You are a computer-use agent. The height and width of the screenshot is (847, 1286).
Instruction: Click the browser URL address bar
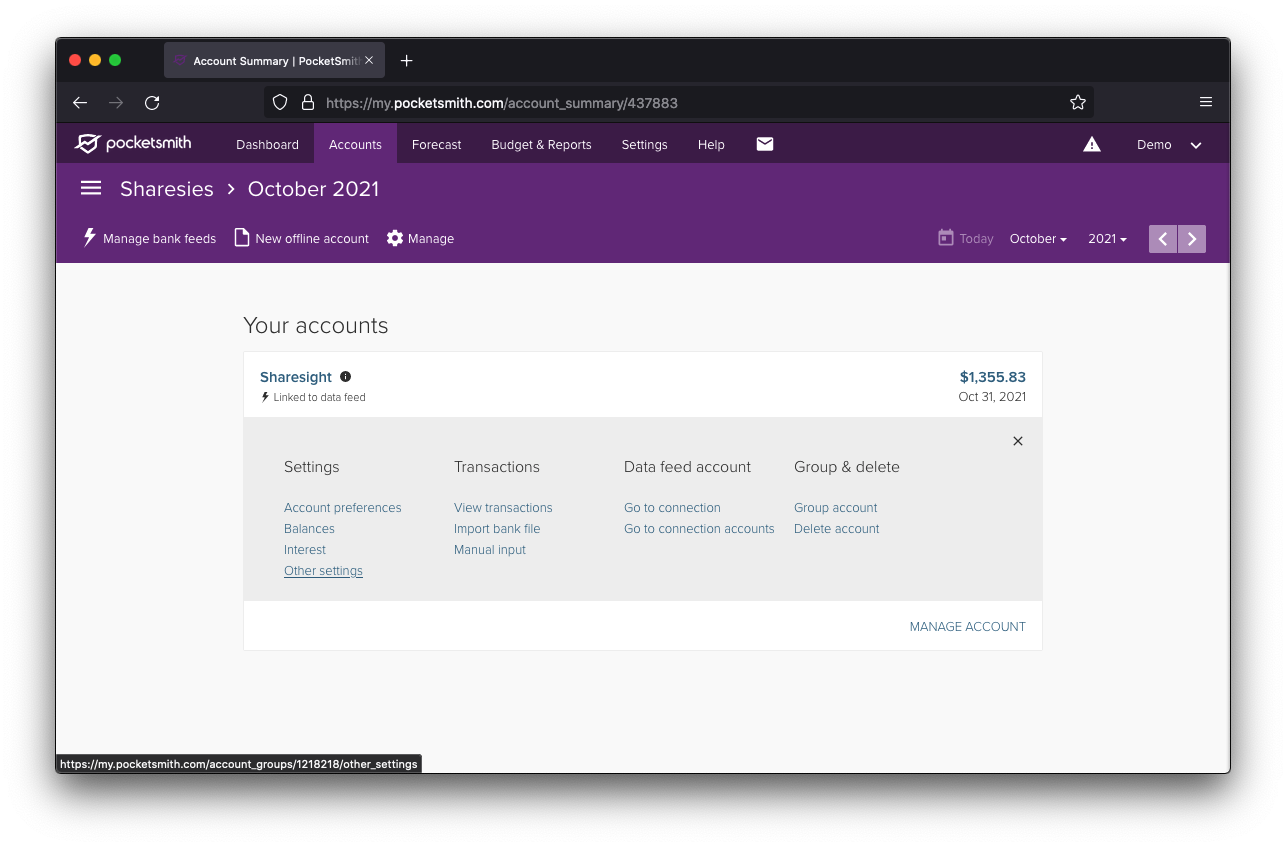[x=680, y=102]
